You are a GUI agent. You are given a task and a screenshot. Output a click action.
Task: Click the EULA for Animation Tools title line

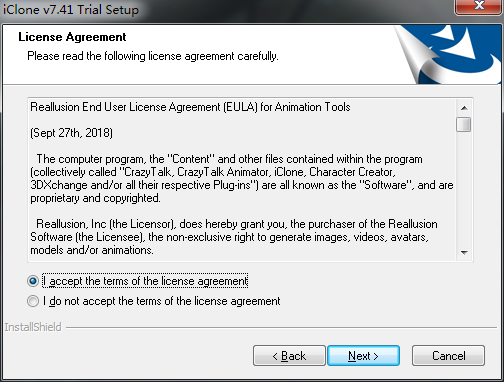click(190, 107)
